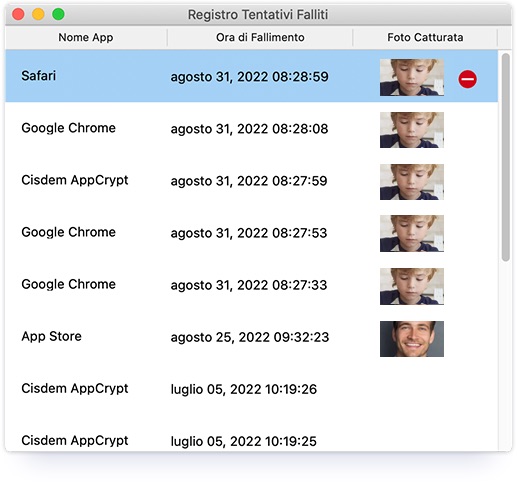Click the time luglio 05, 2022 10:19:26
517x484 pixels.
point(244,389)
